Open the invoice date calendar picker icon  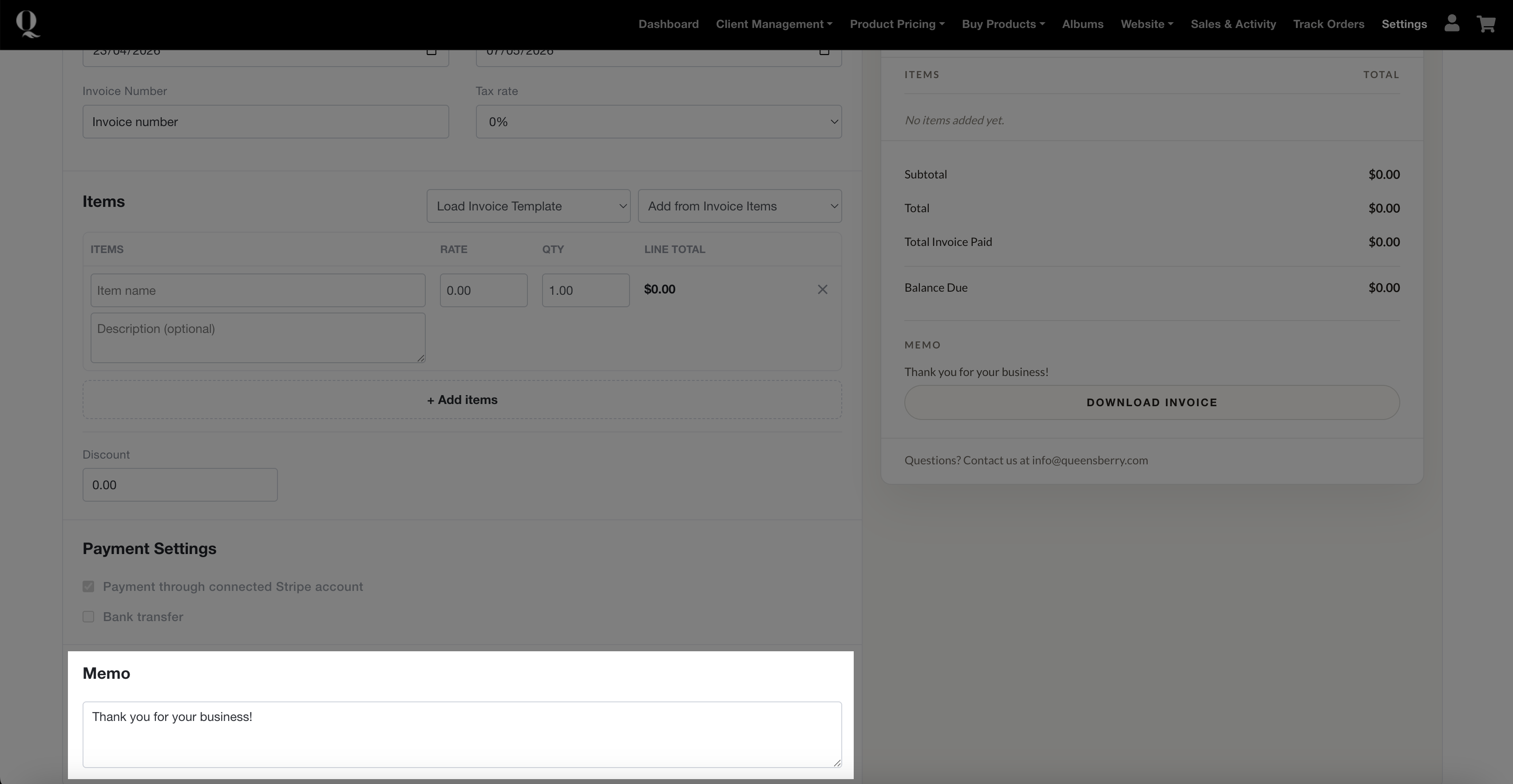tap(432, 51)
